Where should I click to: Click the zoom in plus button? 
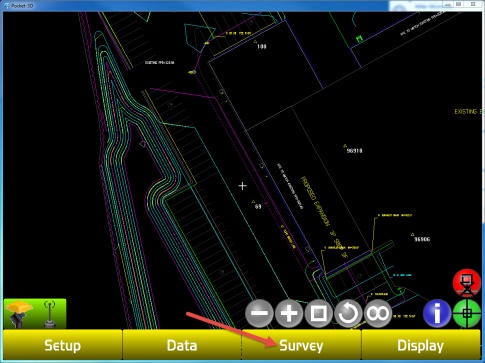tap(289, 313)
